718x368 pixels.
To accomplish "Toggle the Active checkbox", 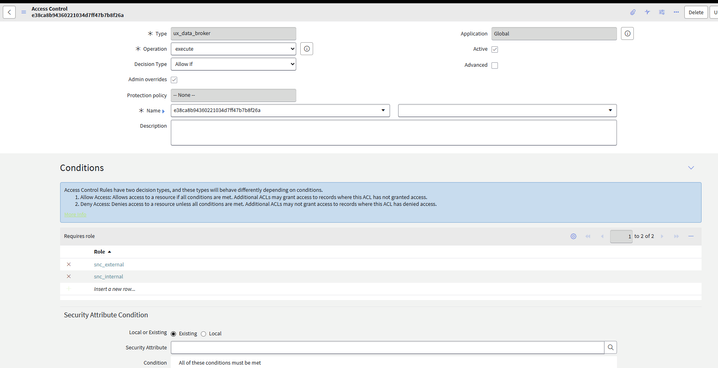I will click(495, 49).
